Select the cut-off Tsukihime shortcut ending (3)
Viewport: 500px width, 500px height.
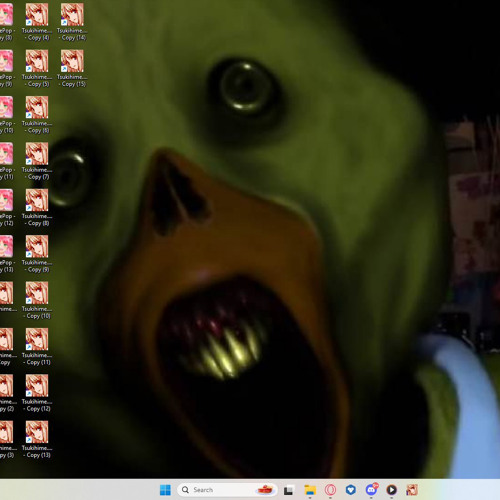[x=7, y=439]
